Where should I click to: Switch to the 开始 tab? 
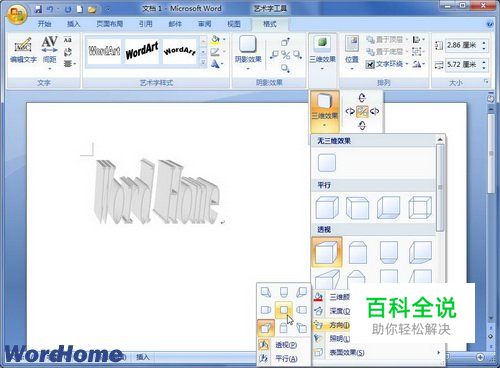click(x=44, y=24)
